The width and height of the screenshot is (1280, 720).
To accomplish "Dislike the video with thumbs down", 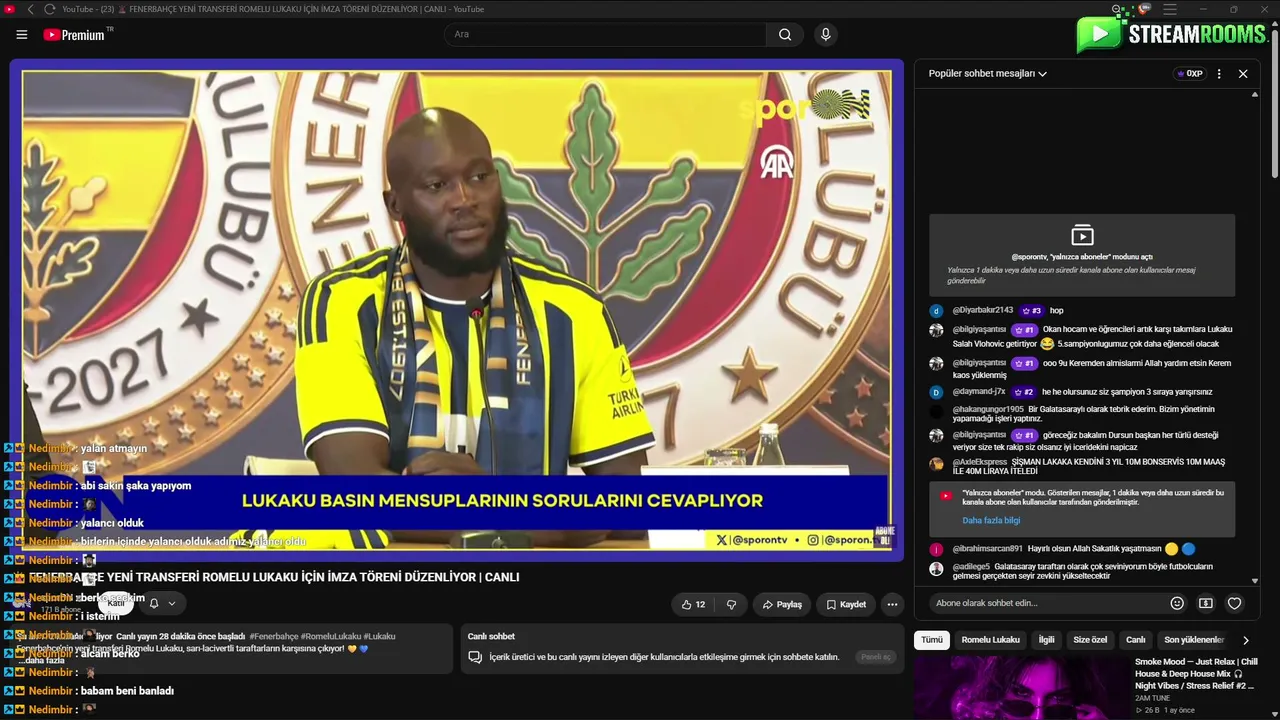I will [x=731, y=604].
